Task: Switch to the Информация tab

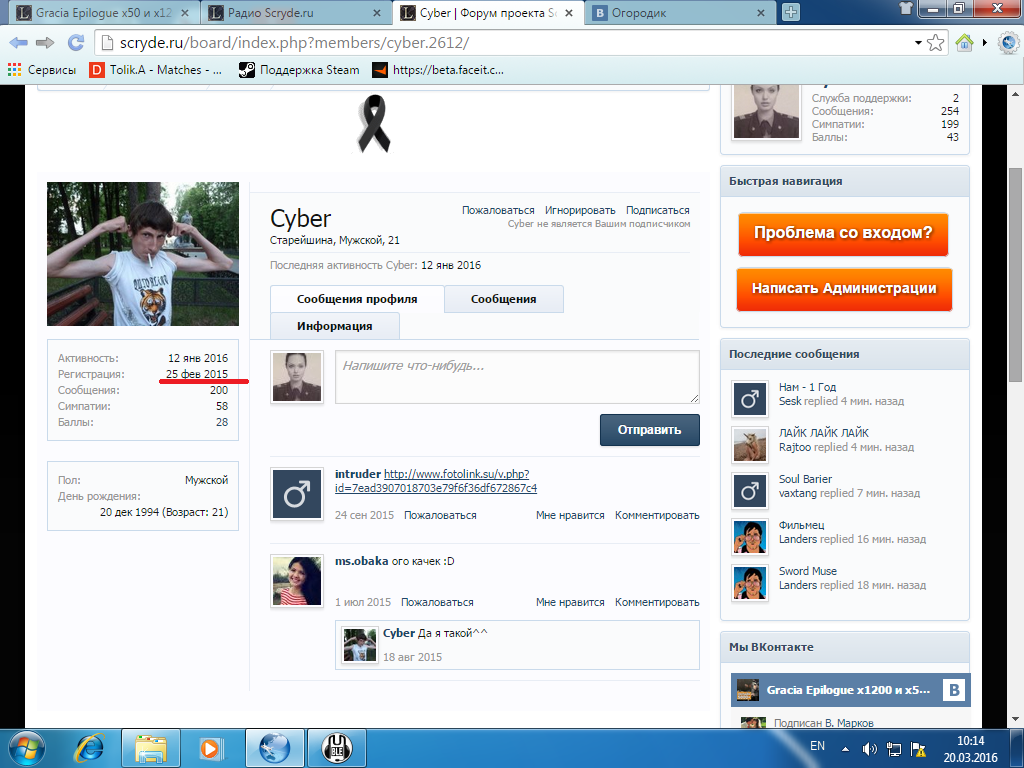Action: tap(334, 326)
